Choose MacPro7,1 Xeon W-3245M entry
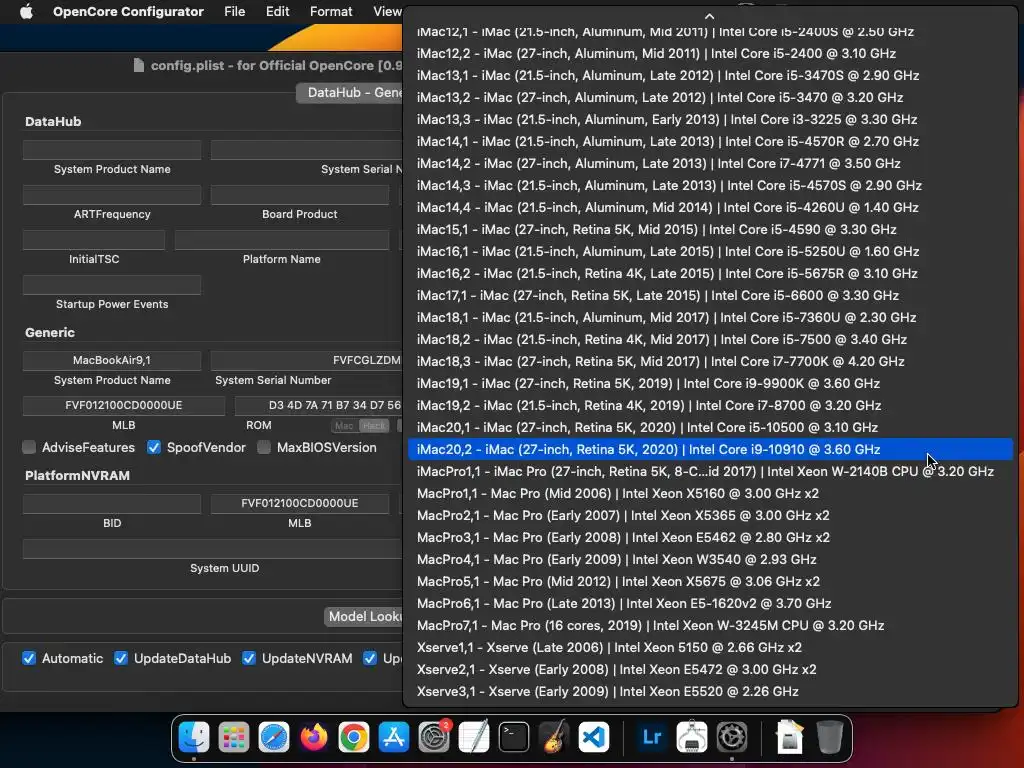The image size is (1024, 768). coord(710,626)
